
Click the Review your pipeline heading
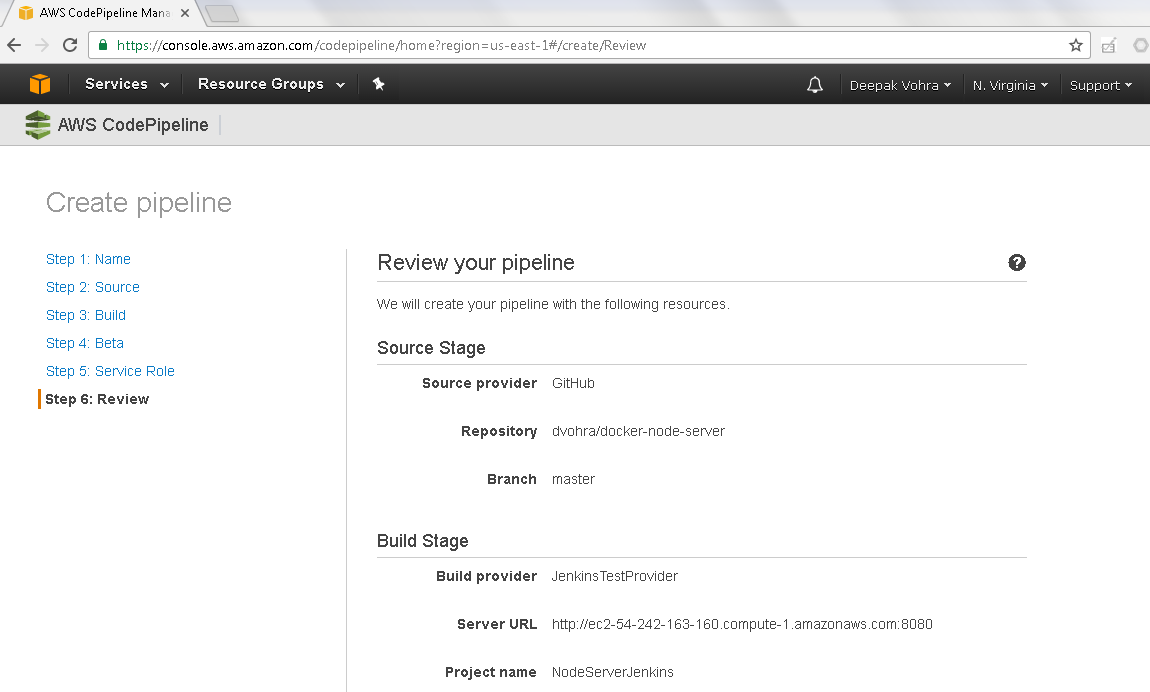(x=476, y=262)
